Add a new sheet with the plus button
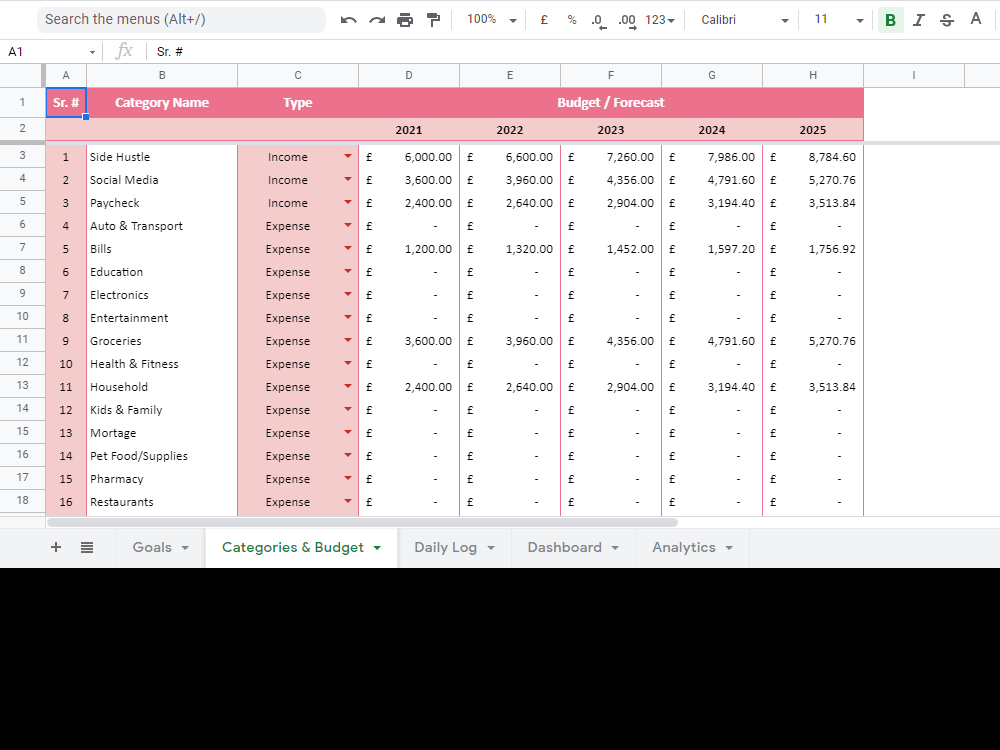The height and width of the screenshot is (750, 1000). click(56, 547)
